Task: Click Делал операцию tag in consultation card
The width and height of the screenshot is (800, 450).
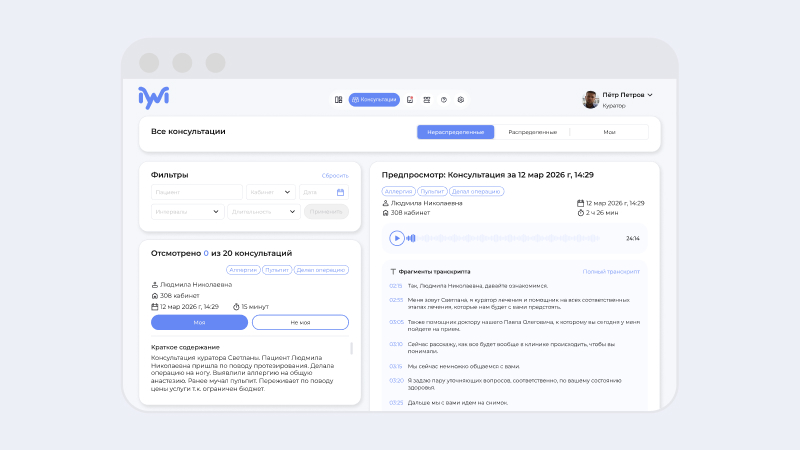Action: coord(321,270)
